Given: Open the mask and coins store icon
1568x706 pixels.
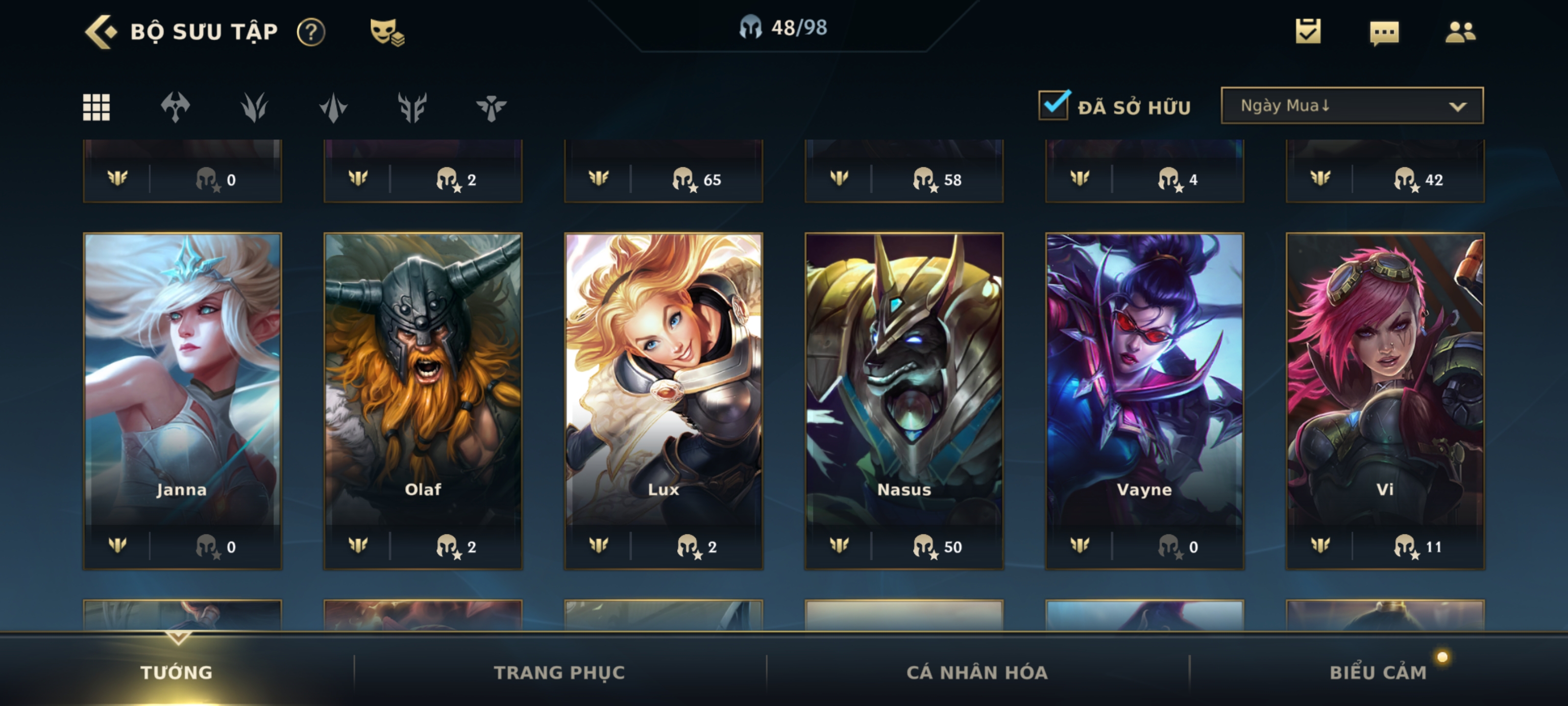Looking at the screenshot, I should click(x=387, y=32).
